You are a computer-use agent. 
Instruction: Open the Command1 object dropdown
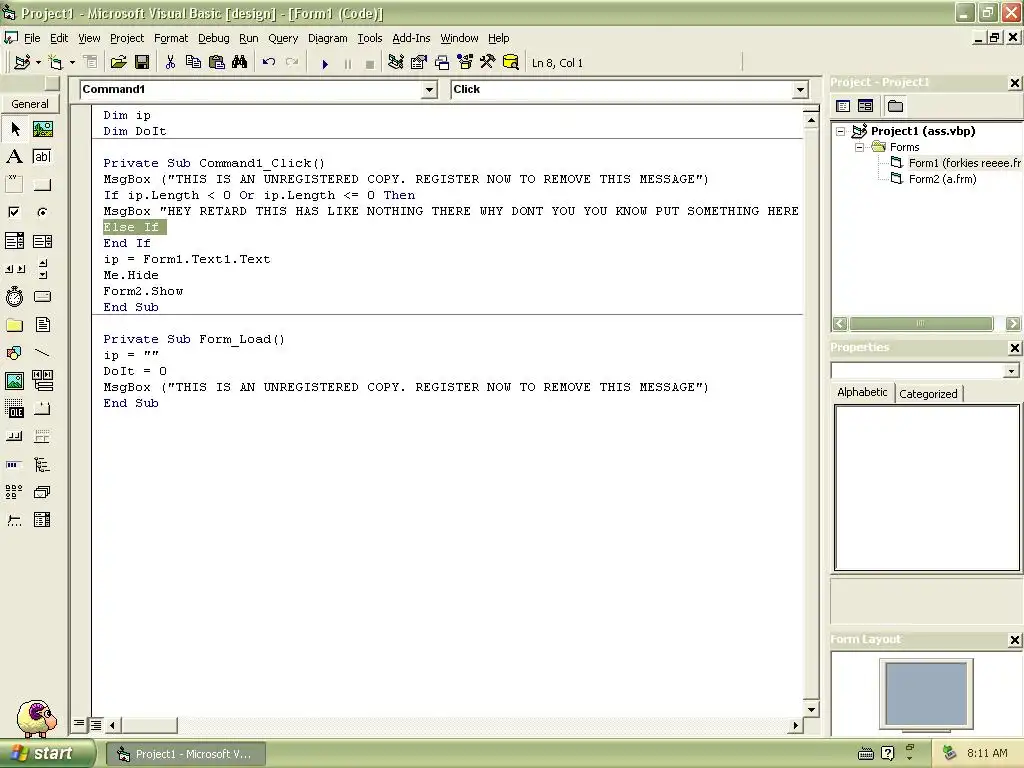429,89
